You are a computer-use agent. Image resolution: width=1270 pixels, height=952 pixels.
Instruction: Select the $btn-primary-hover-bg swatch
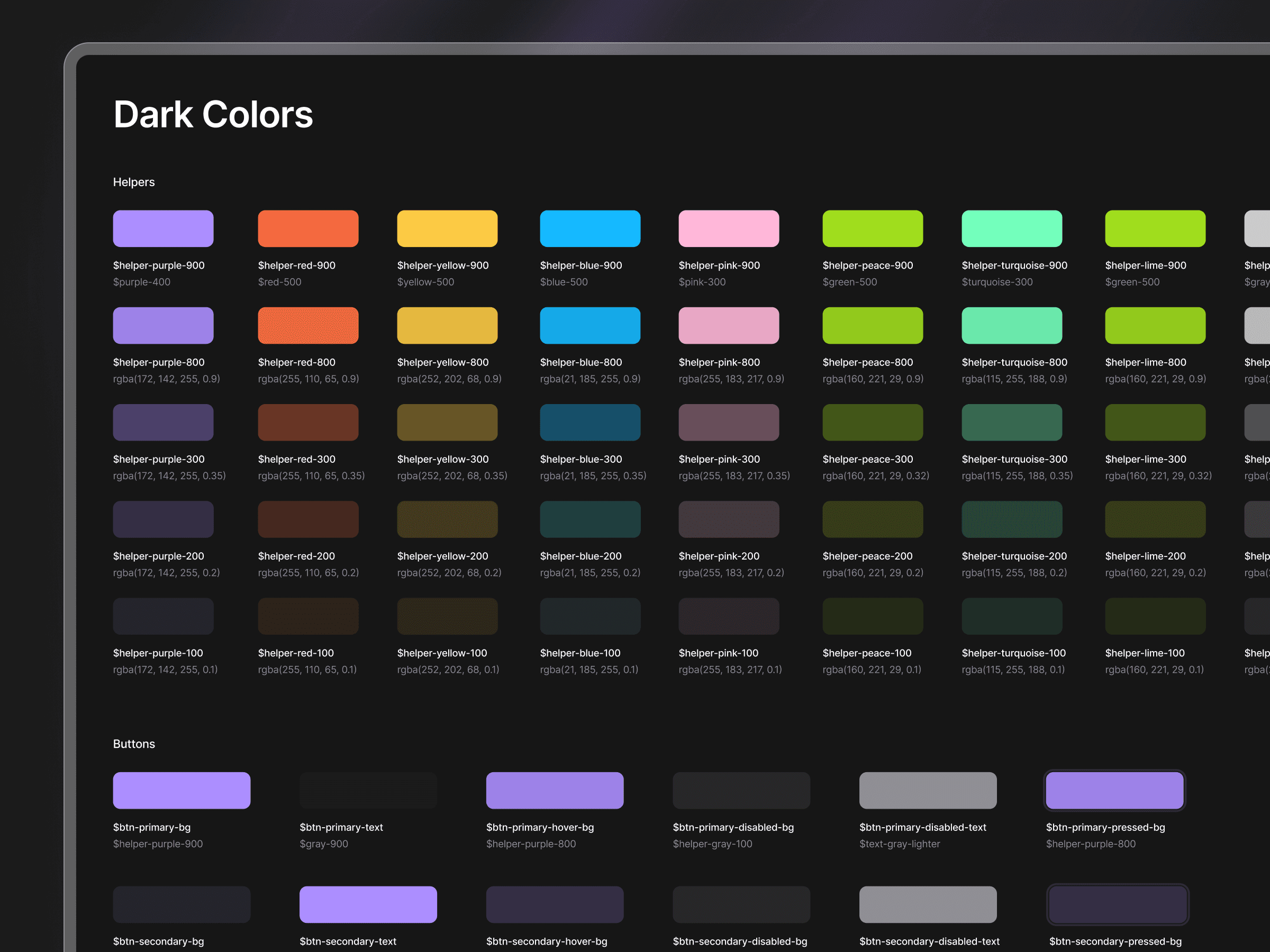tap(555, 790)
